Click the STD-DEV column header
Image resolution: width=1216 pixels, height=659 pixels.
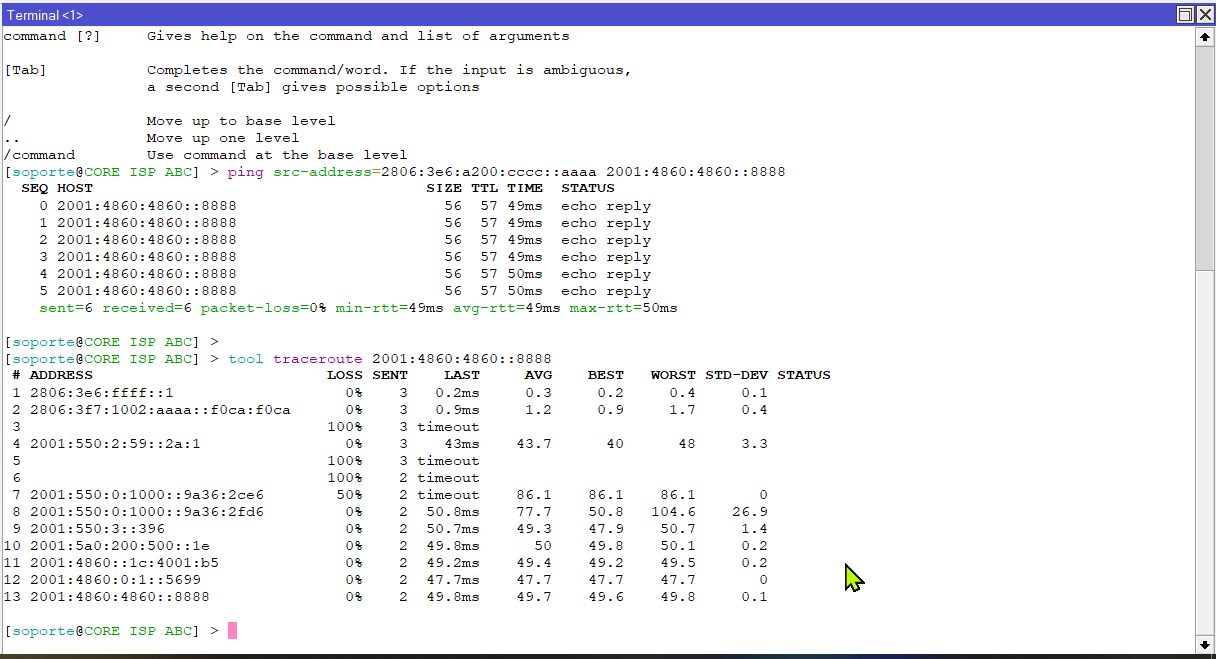pyautogui.click(x=736, y=376)
